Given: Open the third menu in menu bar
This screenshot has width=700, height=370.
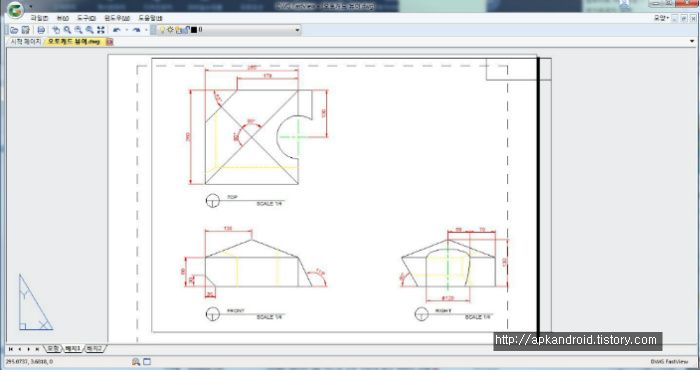Looking at the screenshot, I should 86,18.
